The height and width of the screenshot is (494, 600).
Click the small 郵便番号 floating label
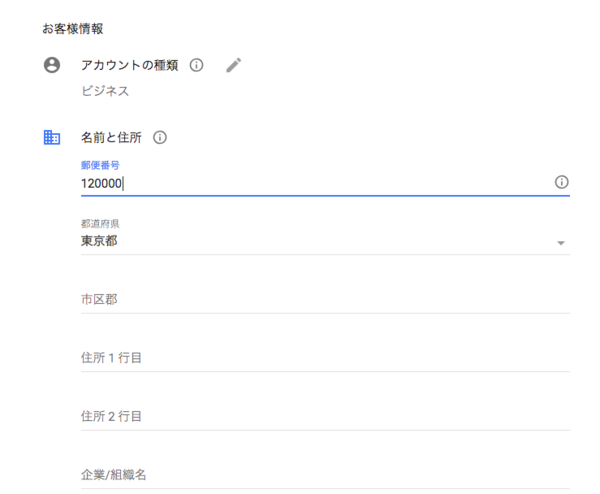coord(101,165)
